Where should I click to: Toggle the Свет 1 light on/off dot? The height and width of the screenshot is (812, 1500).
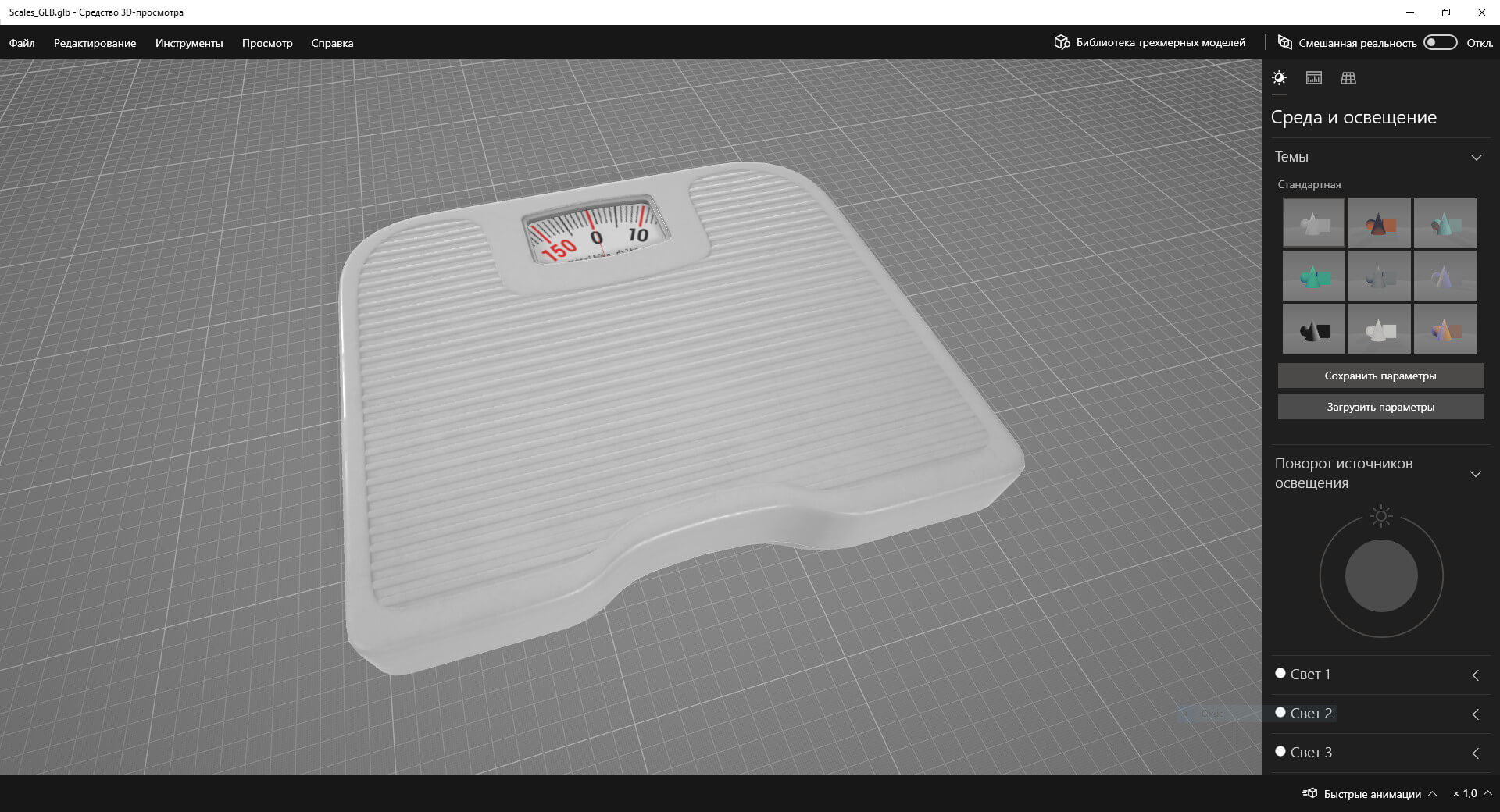(x=1280, y=673)
